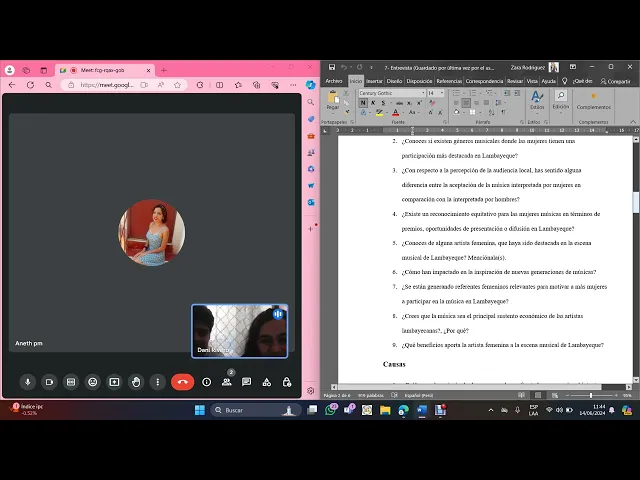Switch to Diseño ribbon tab
Viewport: 640px width, 480px height.
(x=394, y=81)
